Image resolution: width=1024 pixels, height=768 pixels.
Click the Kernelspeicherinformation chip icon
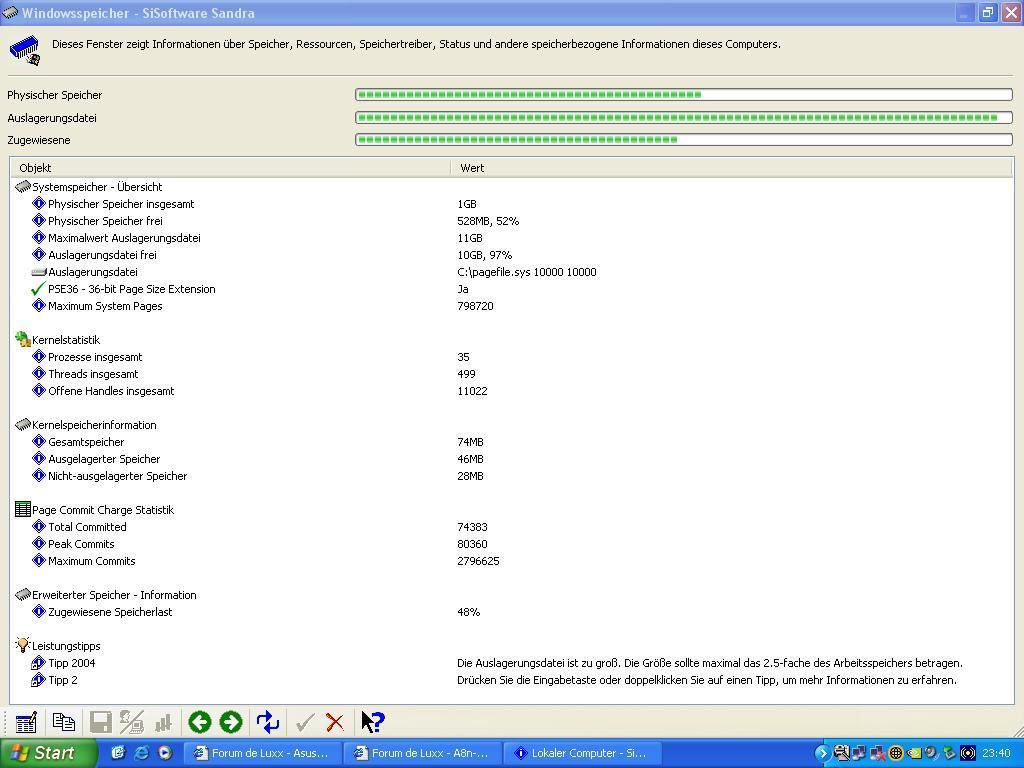[x=23, y=424]
